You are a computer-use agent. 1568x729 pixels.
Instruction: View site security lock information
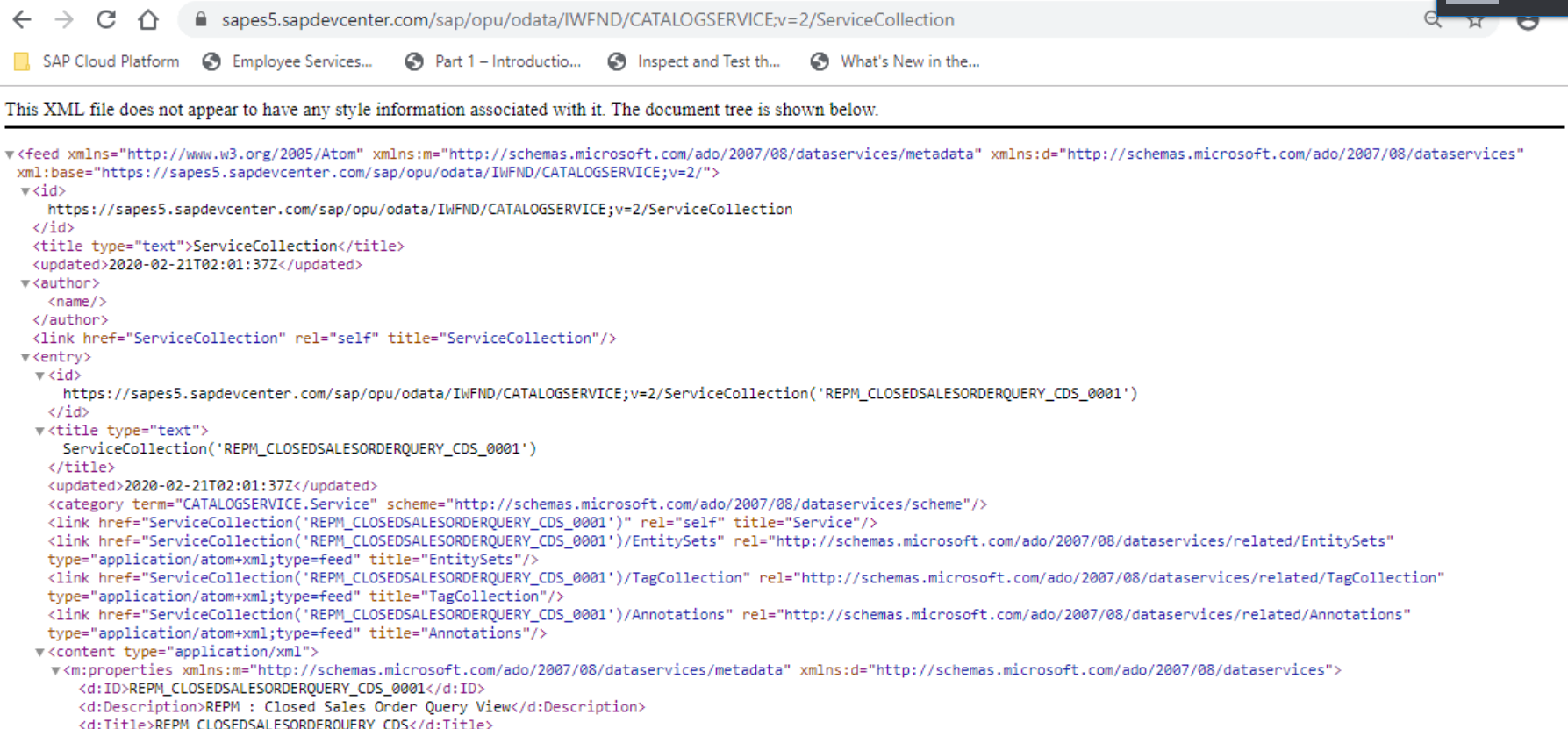(x=201, y=19)
